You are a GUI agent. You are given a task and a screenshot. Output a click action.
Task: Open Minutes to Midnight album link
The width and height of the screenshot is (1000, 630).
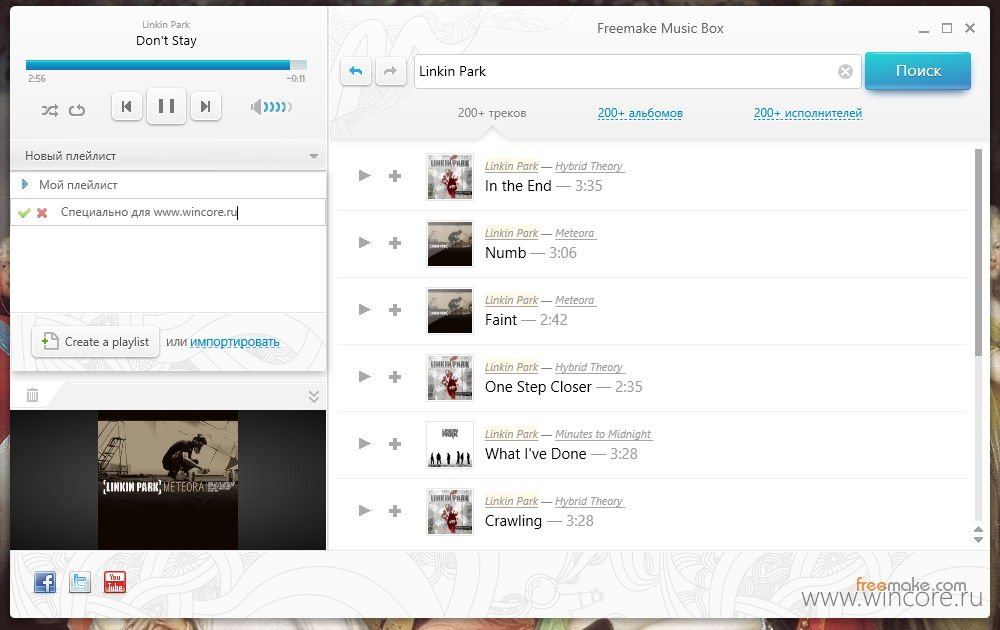(603, 434)
